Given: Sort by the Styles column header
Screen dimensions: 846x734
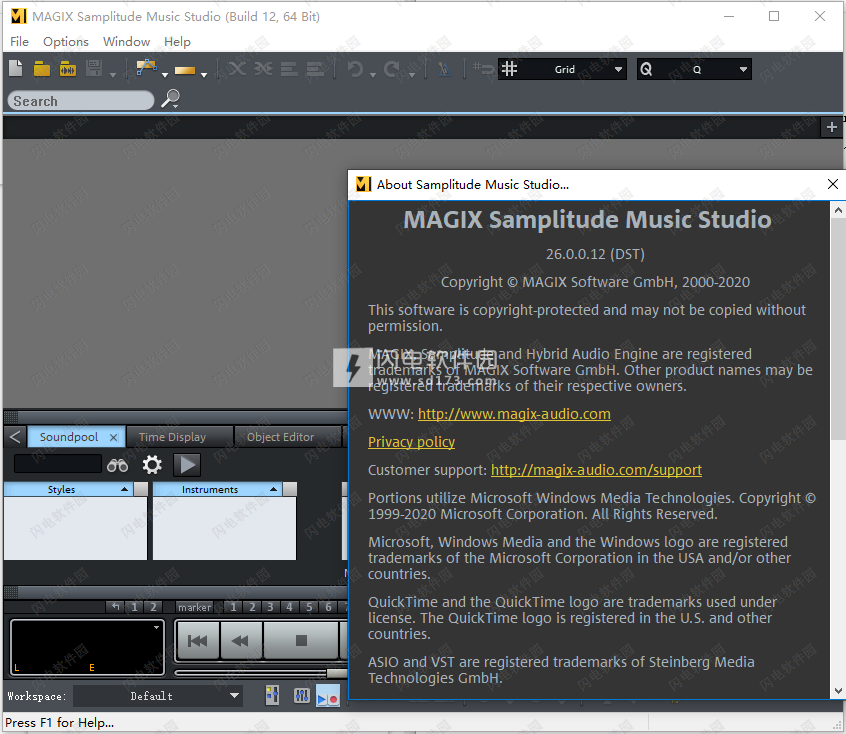Looking at the screenshot, I should tap(68, 489).
